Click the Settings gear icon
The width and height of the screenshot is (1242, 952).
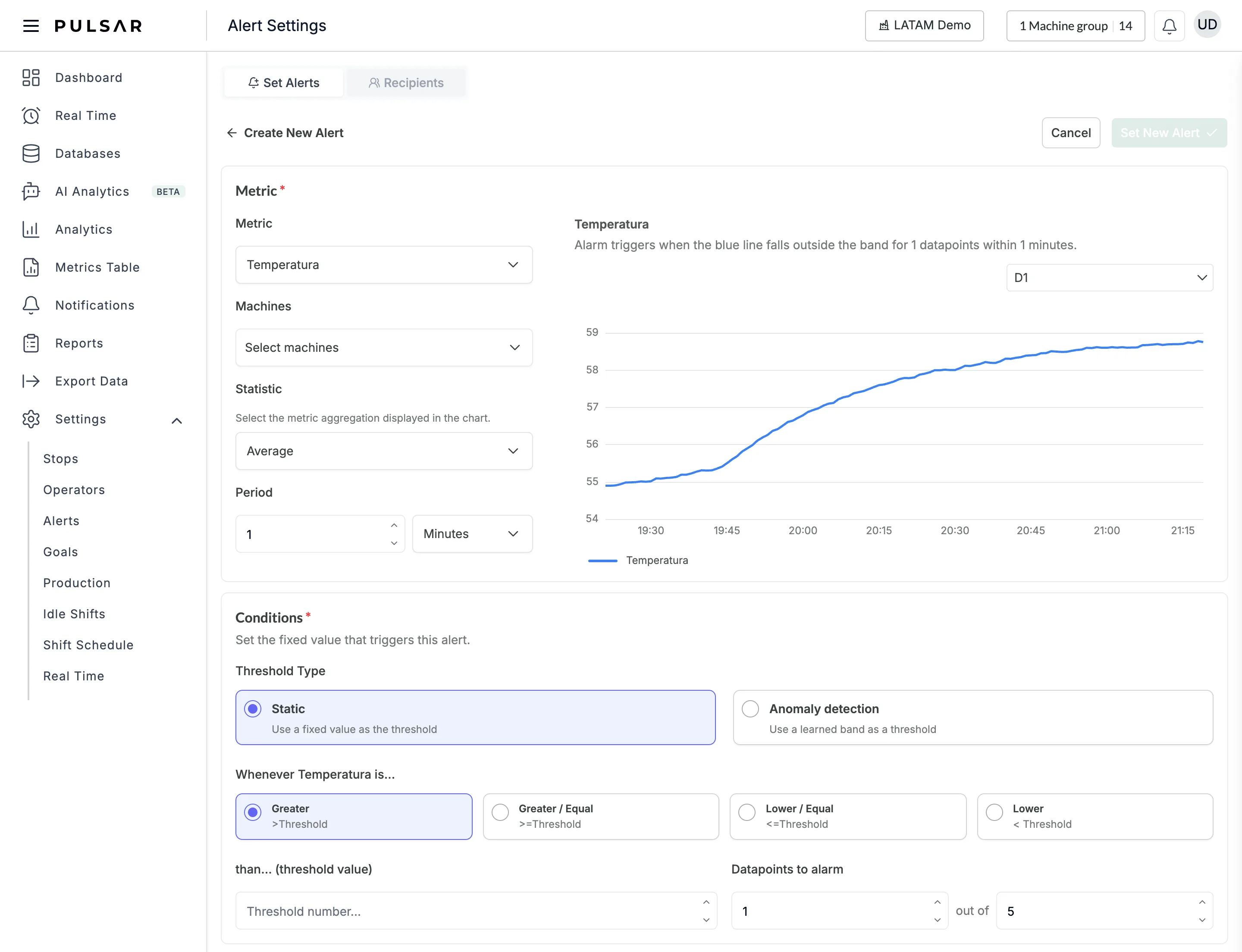point(31,420)
